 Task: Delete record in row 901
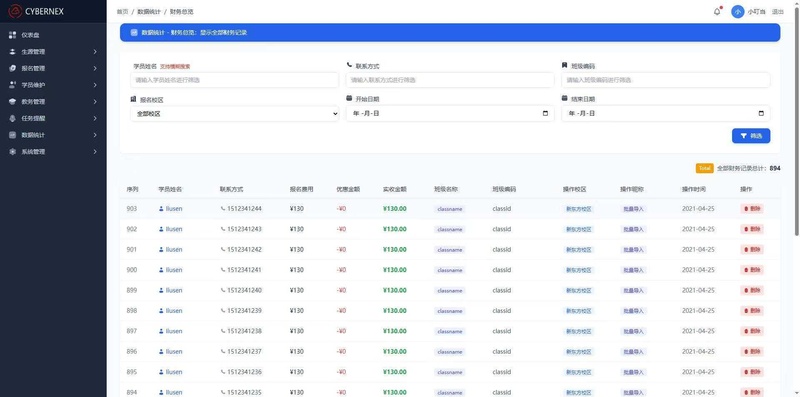[752, 250]
